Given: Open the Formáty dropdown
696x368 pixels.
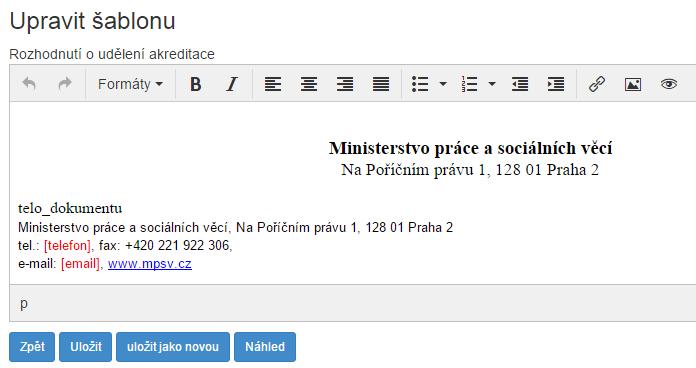Looking at the screenshot, I should (x=130, y=83).
